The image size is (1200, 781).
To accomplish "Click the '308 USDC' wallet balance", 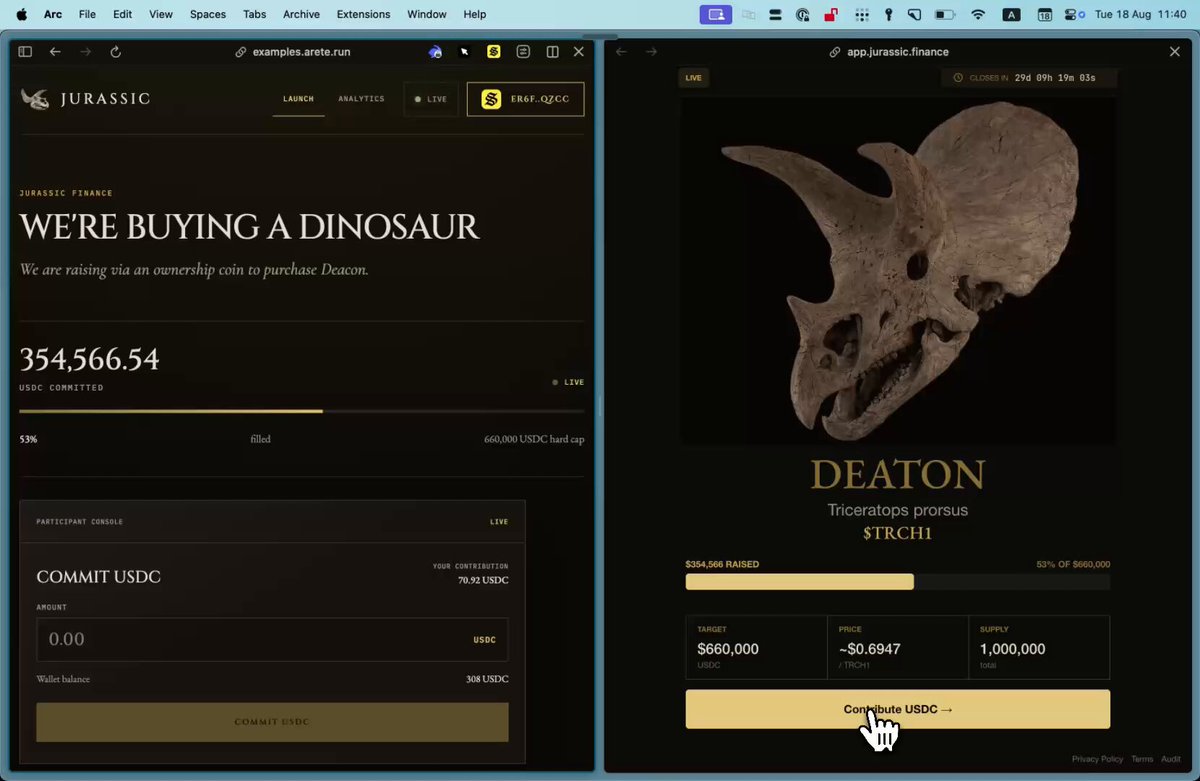I will [487, 679].
